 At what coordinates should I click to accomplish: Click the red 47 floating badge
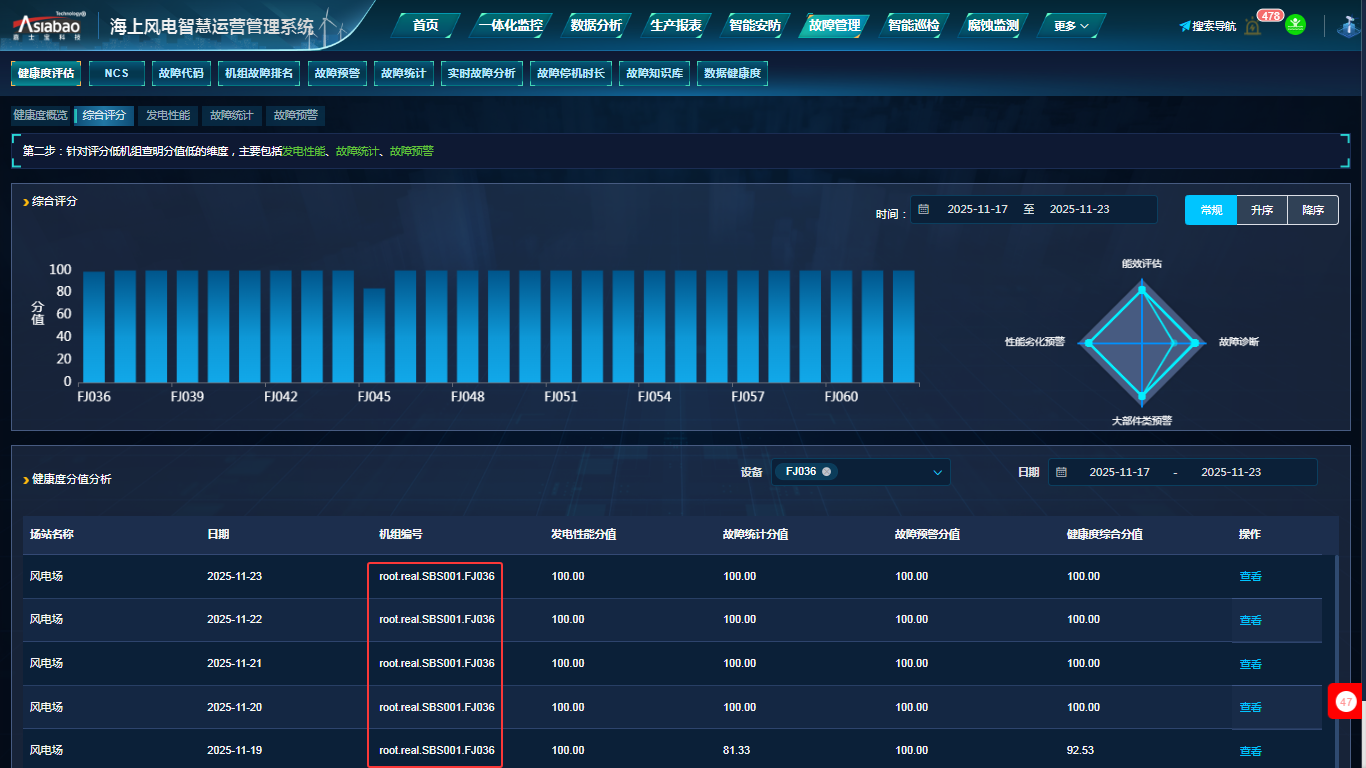coord(1346,702)
